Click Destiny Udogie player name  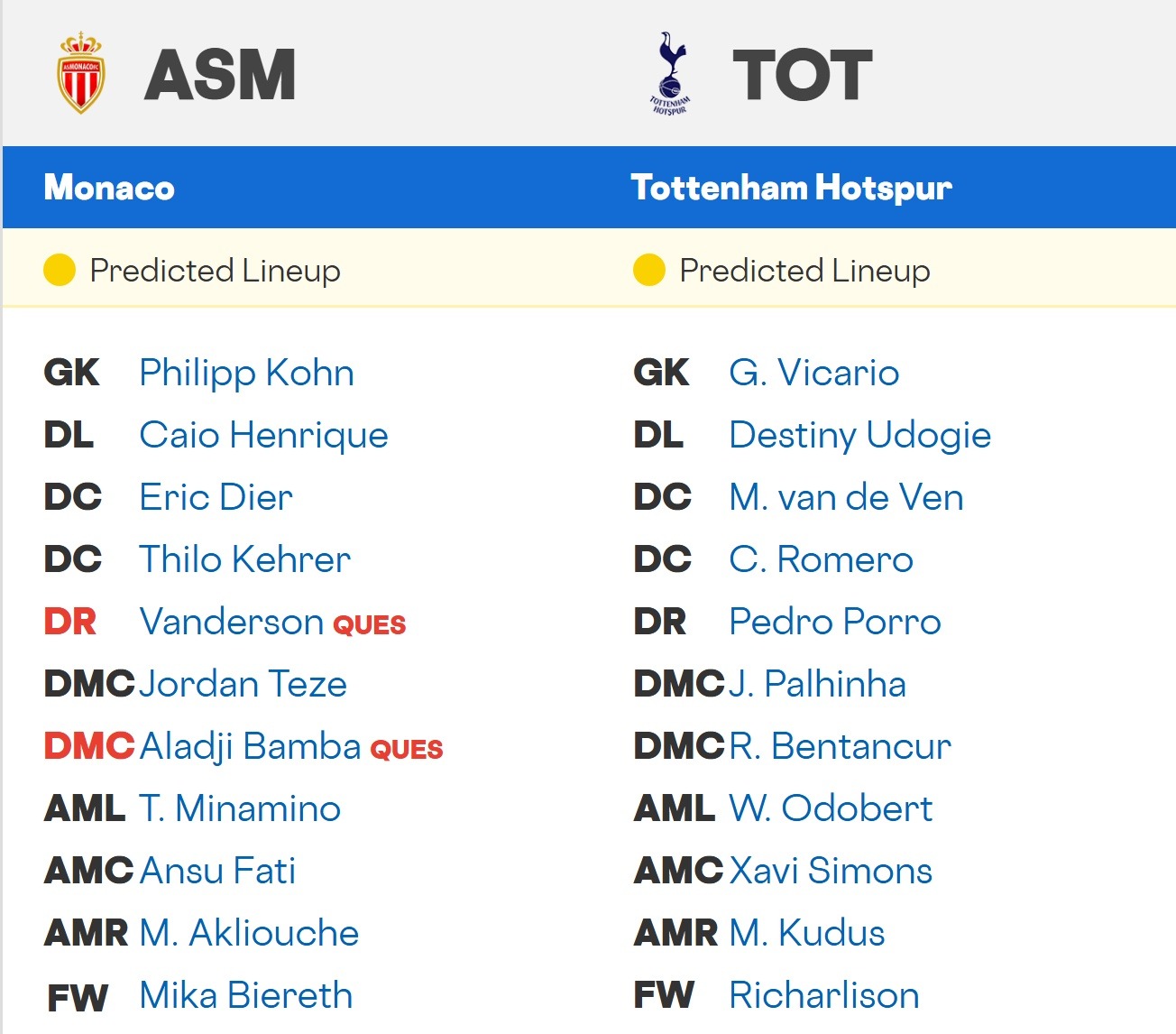859,435
